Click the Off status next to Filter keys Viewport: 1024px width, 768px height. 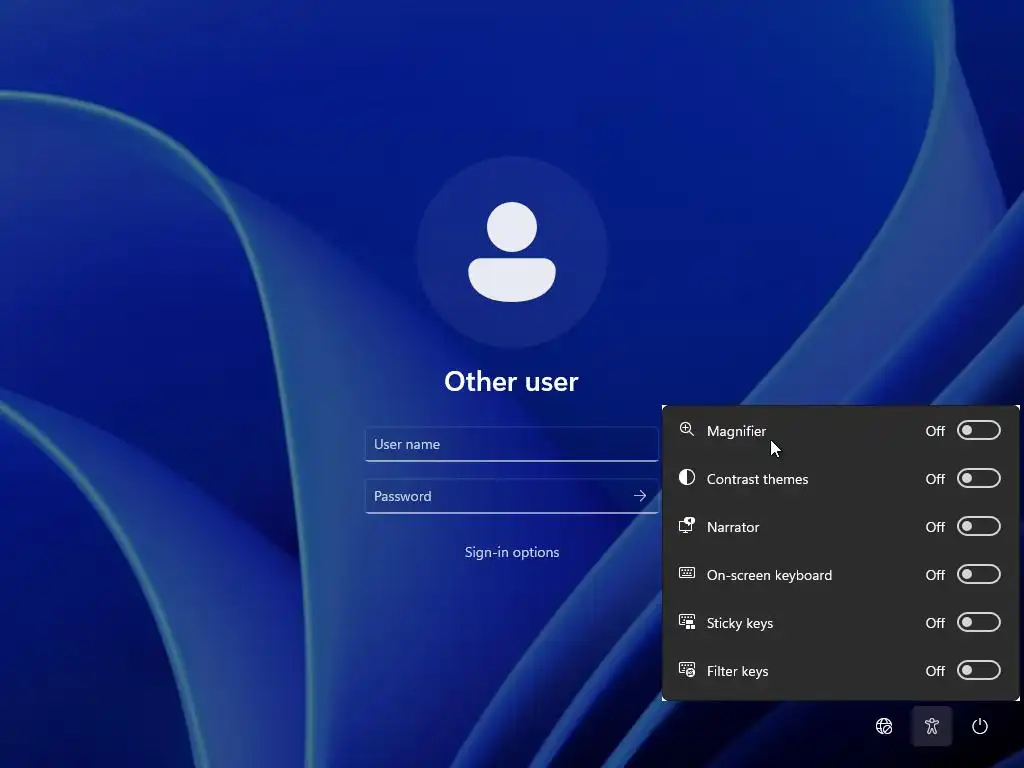935,671
